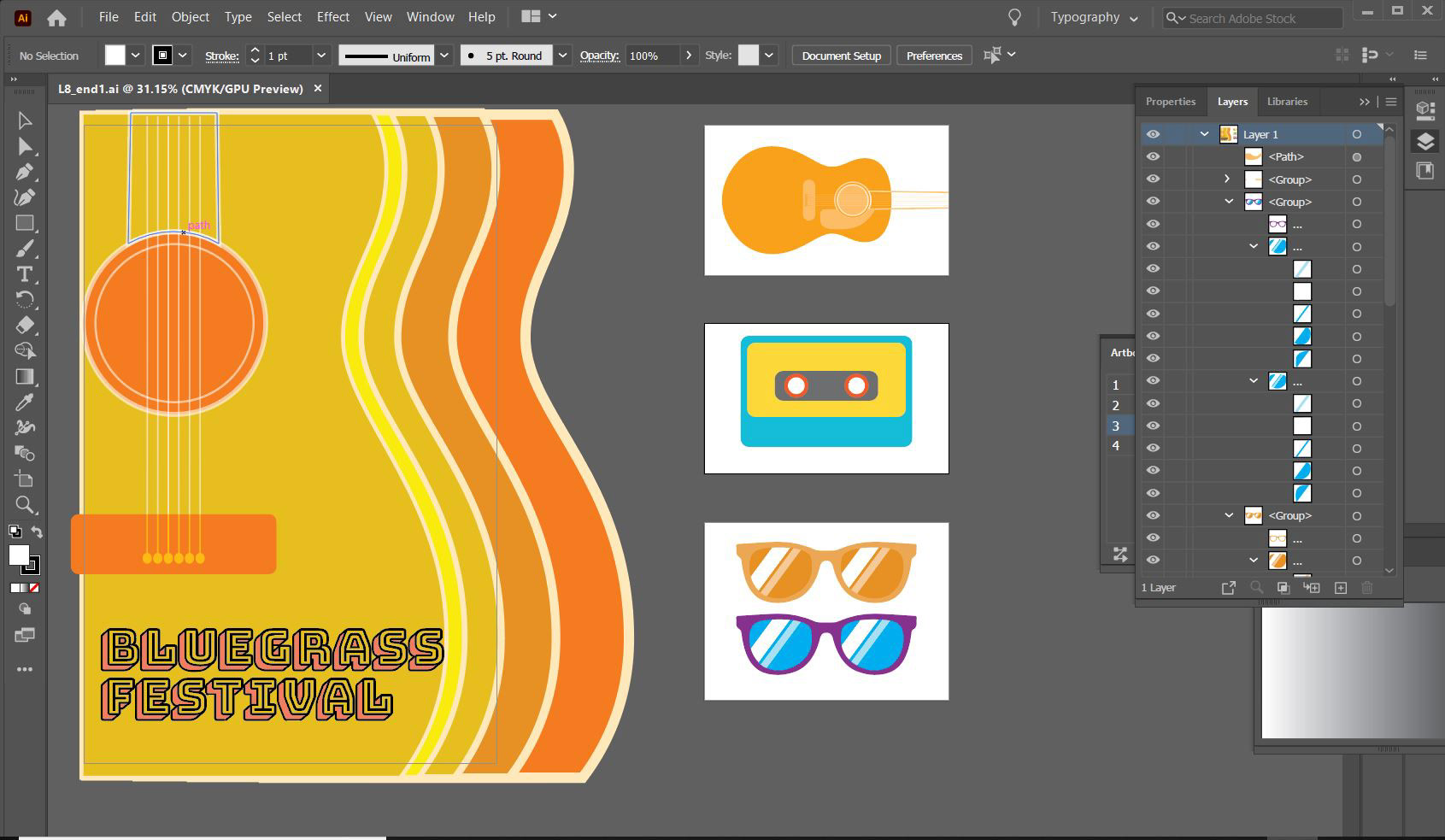Toggle visibility of first Group sublayer
This screenshot has height=840, width=1445.
[x=1153, y=179]
